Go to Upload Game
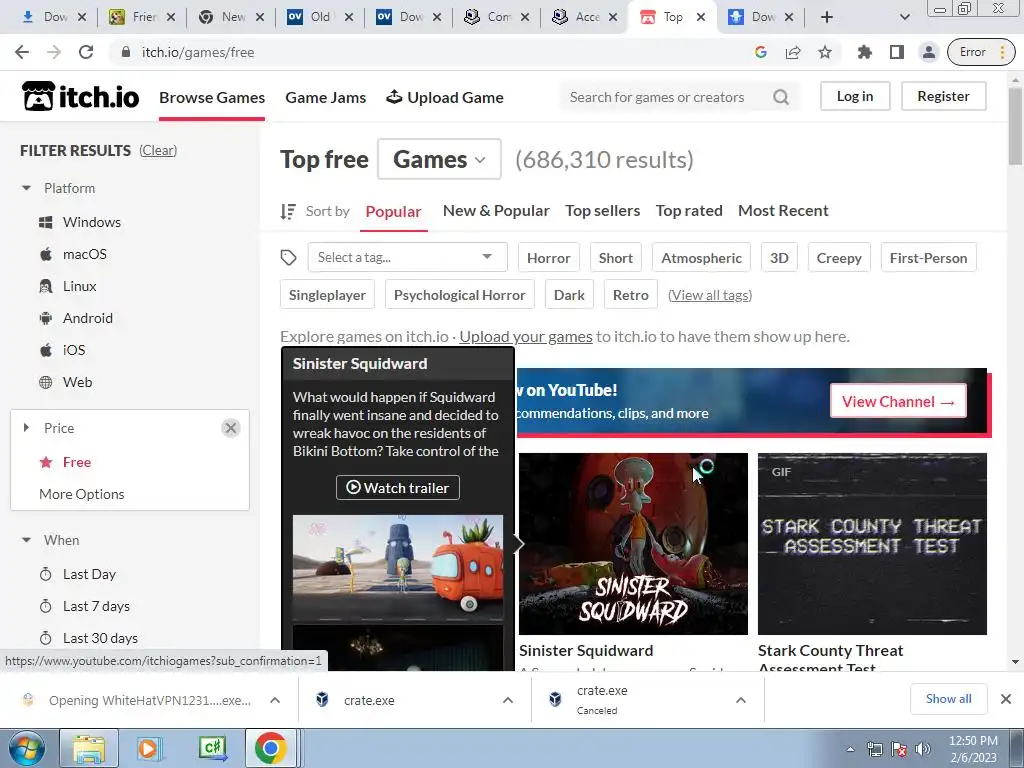 pyautogui.click(x=445, y=97)
